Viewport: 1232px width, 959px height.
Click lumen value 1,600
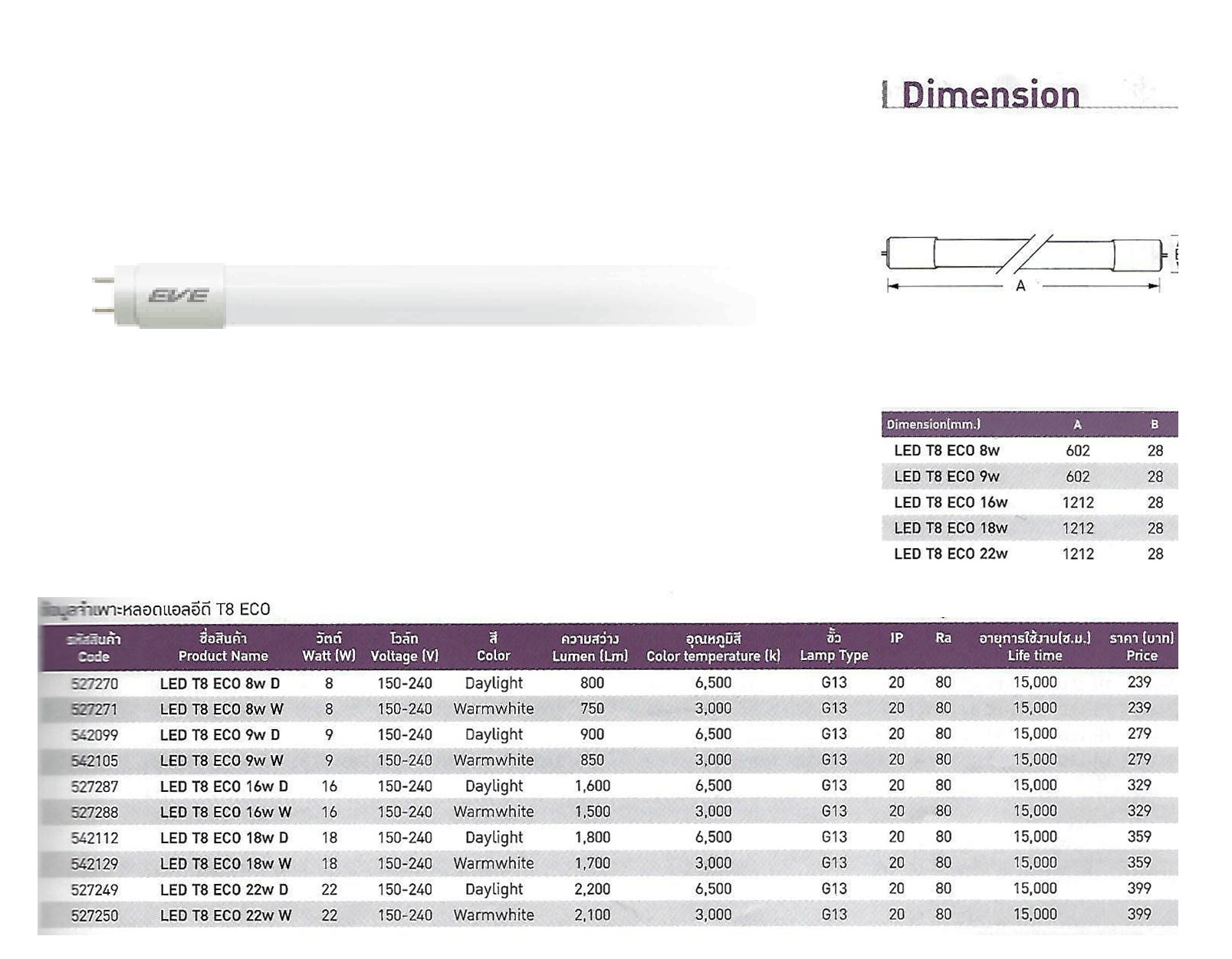click(x=593, y=786)
